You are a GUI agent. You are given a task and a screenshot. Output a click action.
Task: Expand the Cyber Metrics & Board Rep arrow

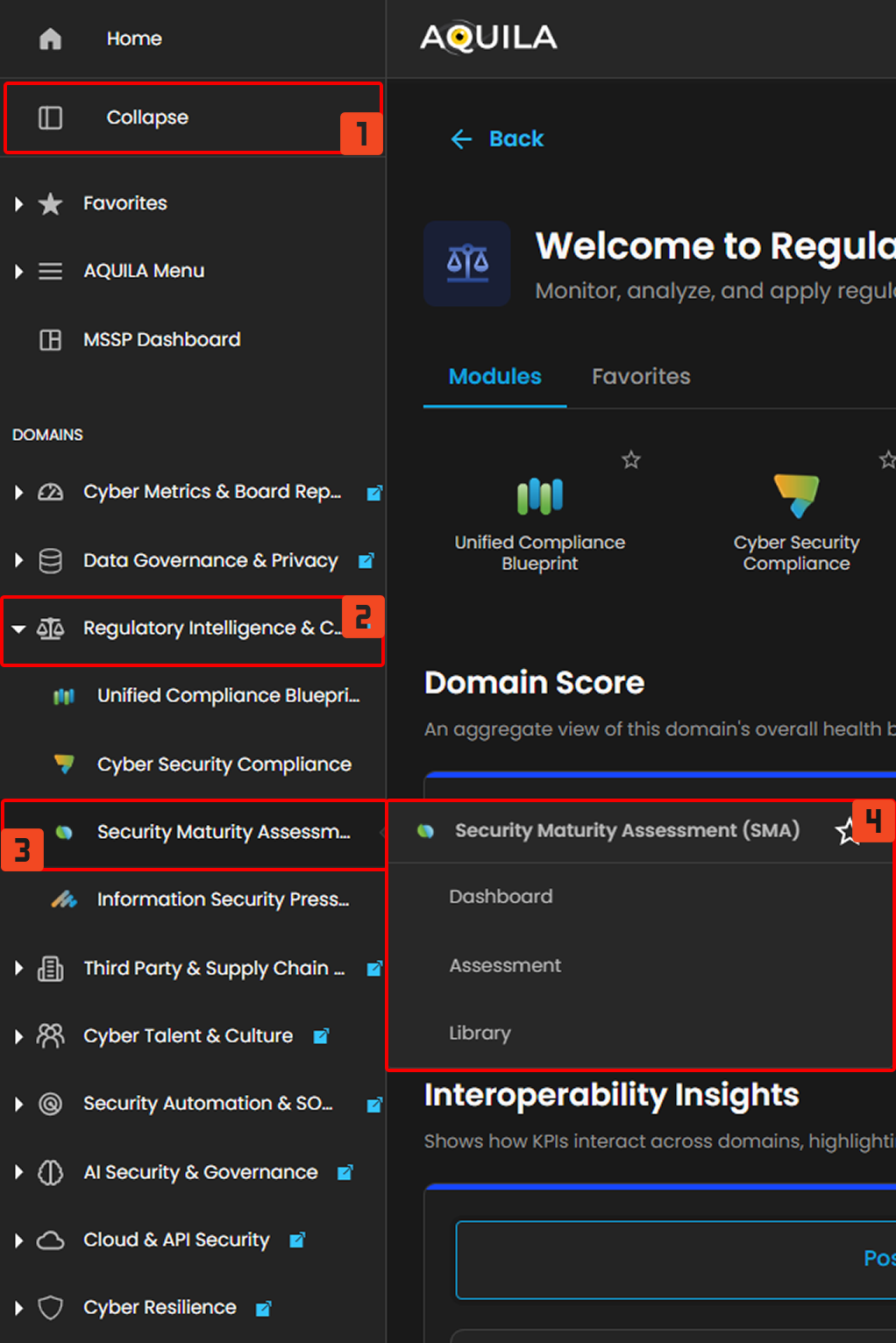18,492
